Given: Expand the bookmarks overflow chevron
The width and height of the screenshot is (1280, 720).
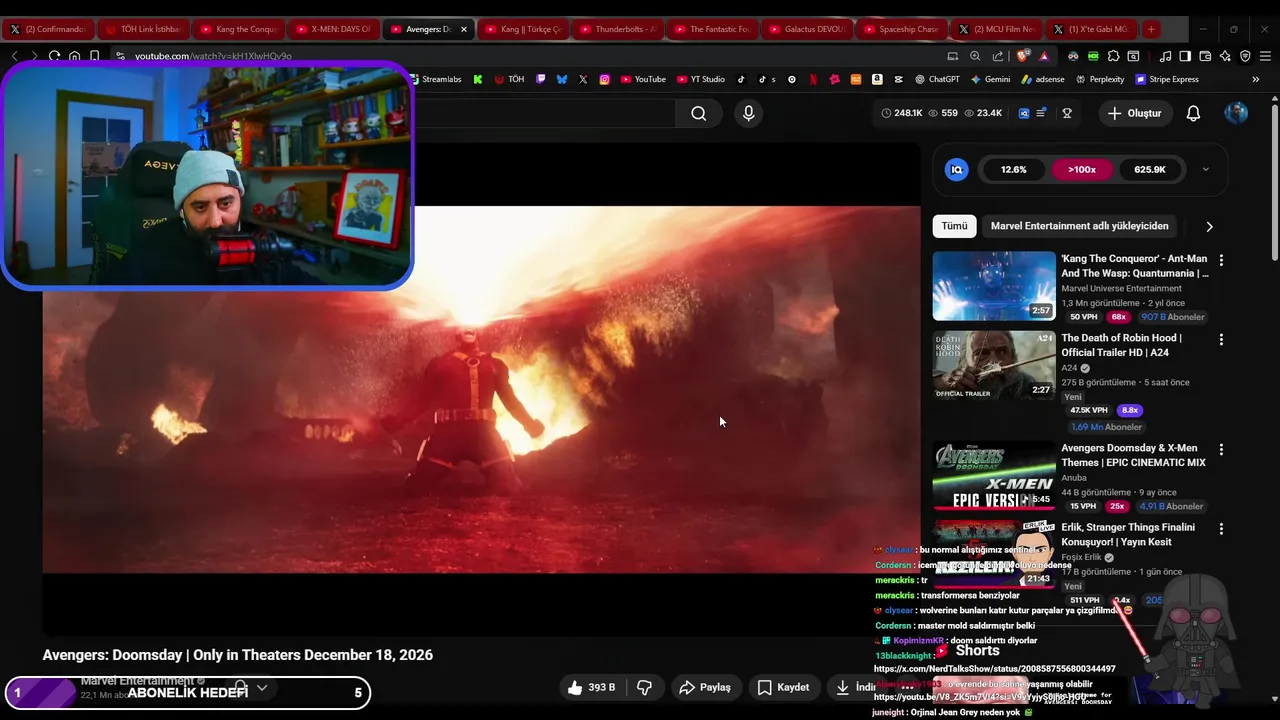Looking at the screenshot, I should [x=1255, y=79].
